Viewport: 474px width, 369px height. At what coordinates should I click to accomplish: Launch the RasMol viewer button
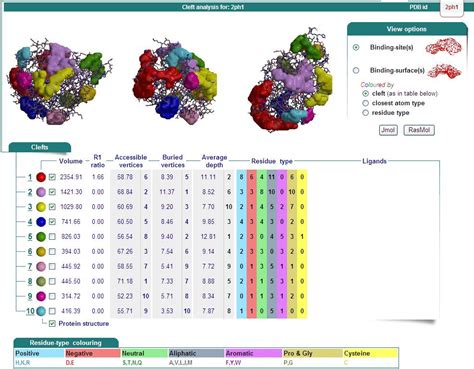point(419,130)
